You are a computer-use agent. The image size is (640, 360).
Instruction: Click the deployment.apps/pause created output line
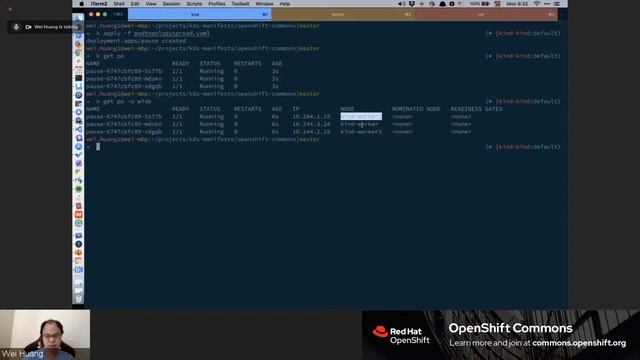pos(136,41)
